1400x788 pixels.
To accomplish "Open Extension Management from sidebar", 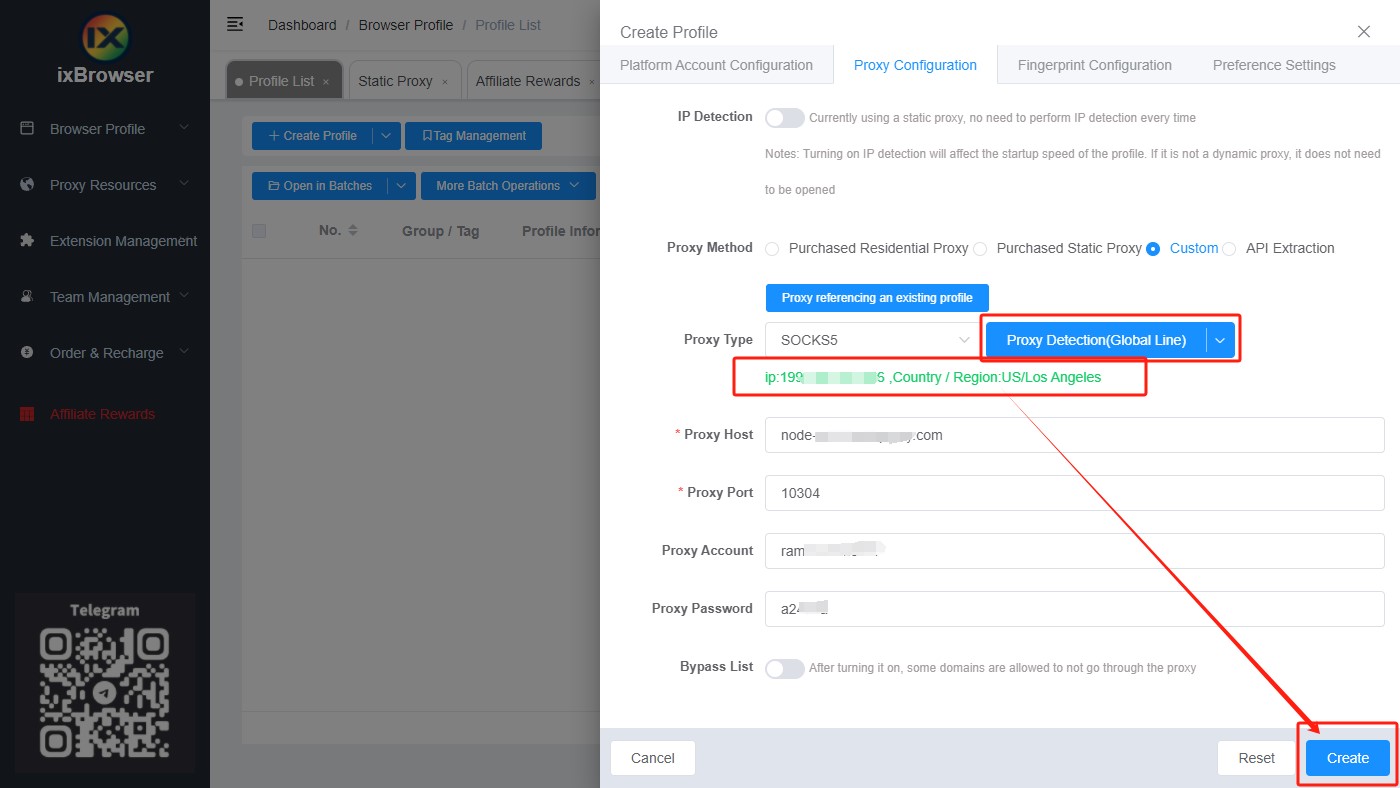I will click(x=122, y=240).
